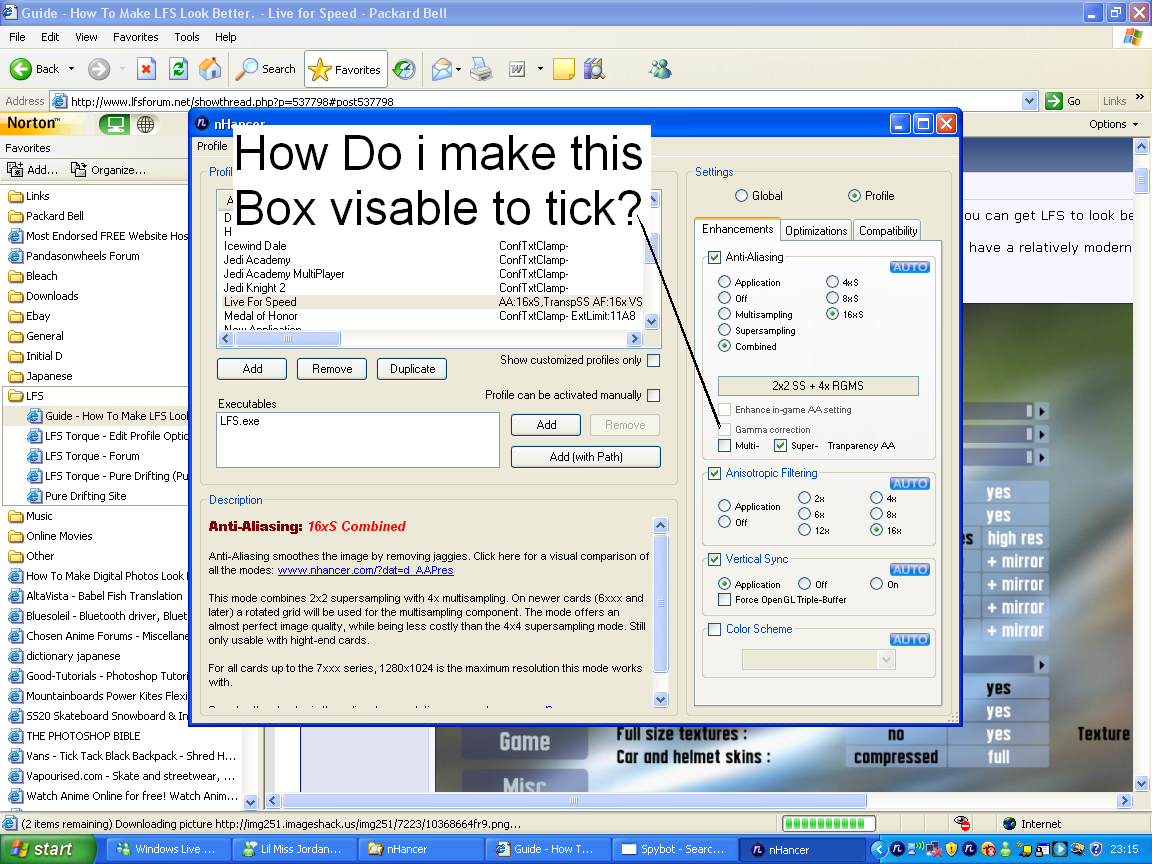Viewport: 1152px width, 864px height.
Task: Open the Tools menu
Action: [x=187, y=37]
